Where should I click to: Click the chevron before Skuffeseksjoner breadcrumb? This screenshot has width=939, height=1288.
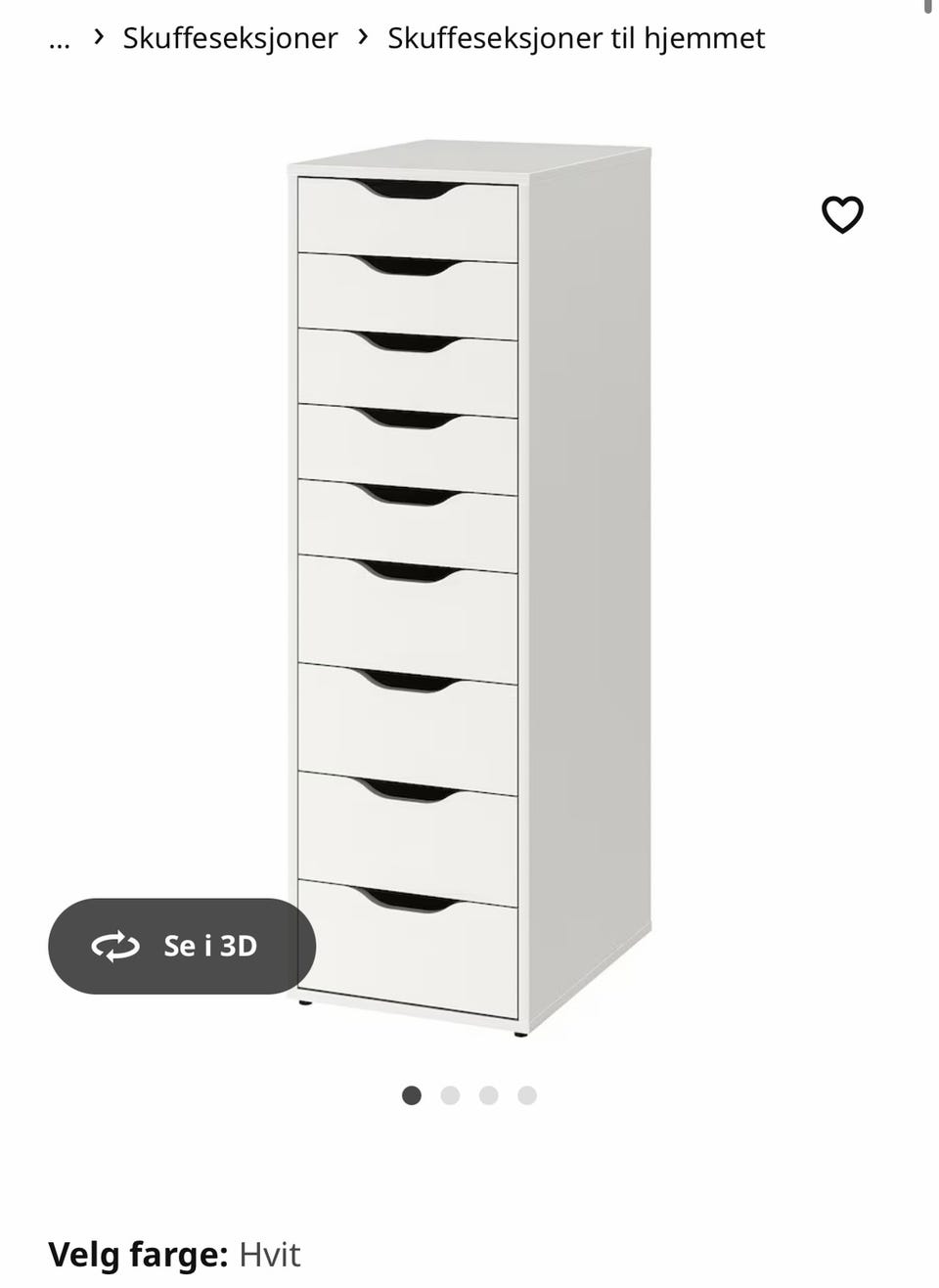click(x=99, y=37)
